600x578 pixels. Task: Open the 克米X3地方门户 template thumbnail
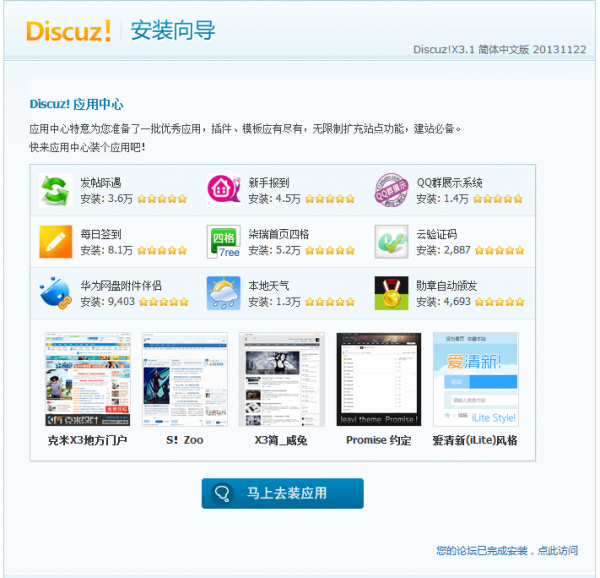pos(88,379)
